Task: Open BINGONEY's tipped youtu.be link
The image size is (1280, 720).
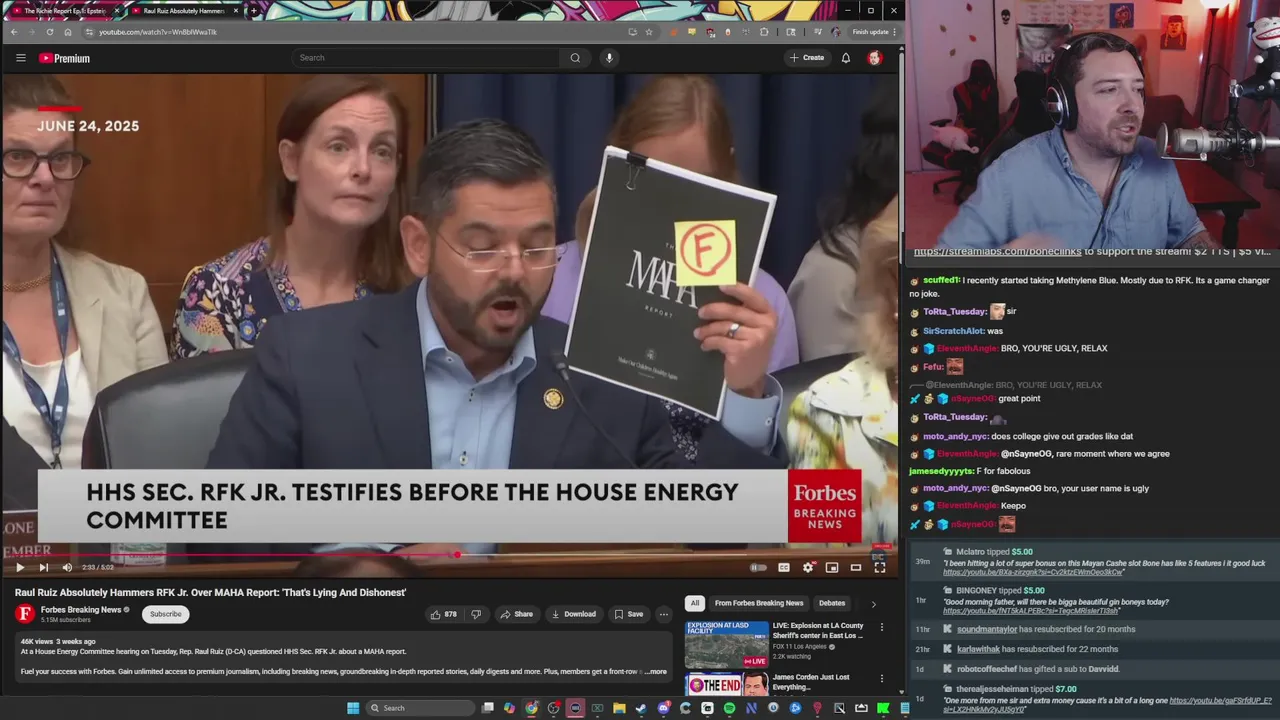Action: (1031, 611)
